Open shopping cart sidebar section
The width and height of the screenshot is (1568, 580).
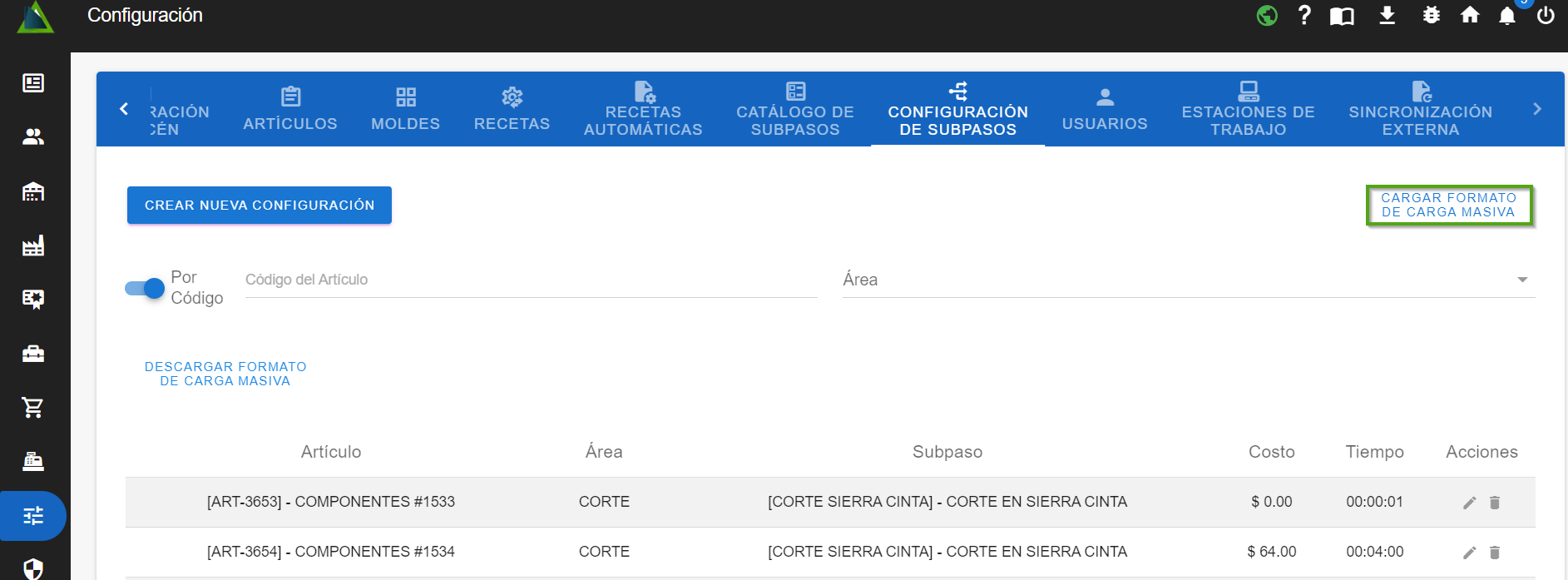click(33, 408)
